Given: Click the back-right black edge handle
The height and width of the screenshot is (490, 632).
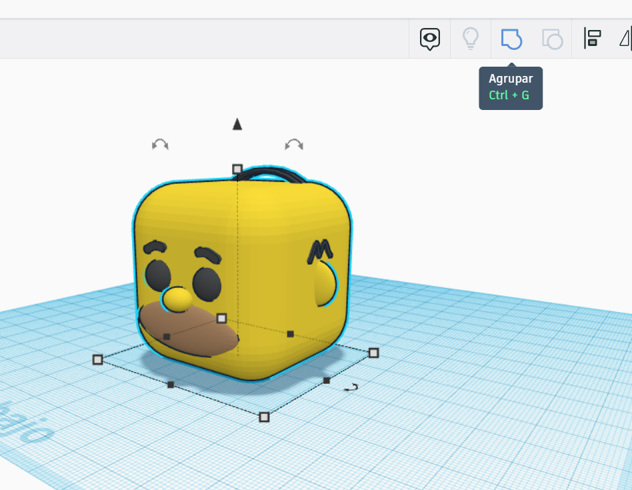Looking at the screenshot, I should 290,334.
